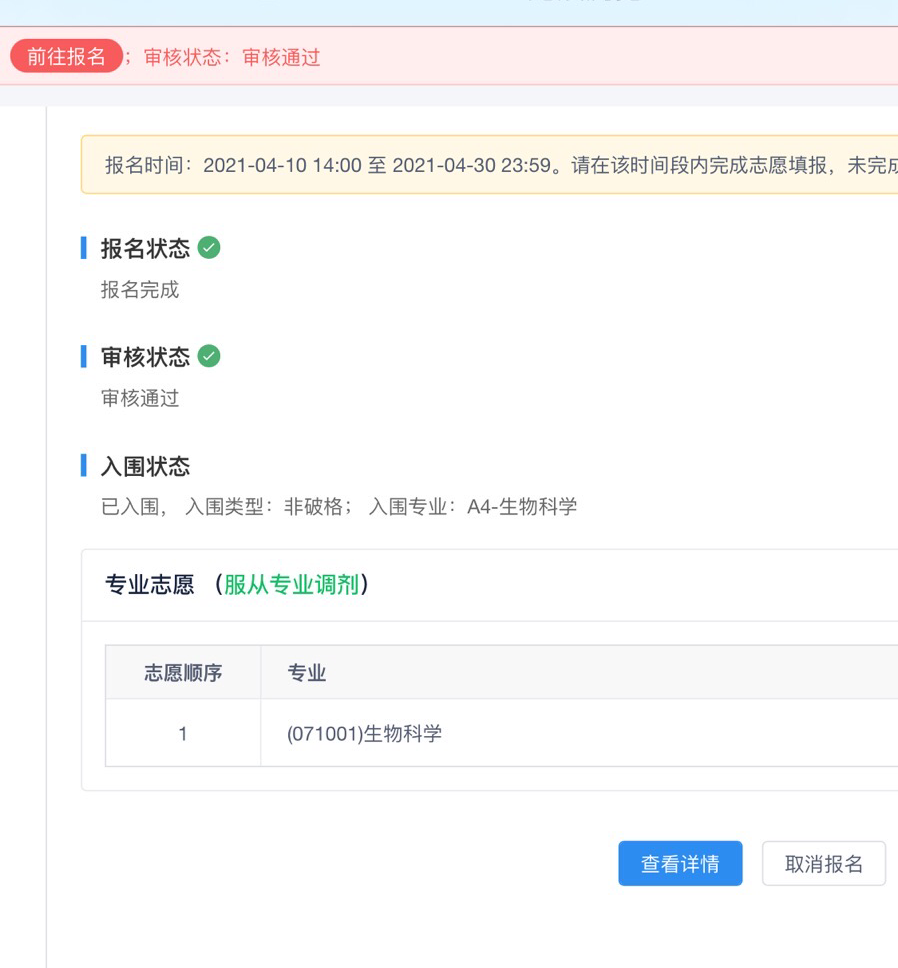Open 查看详情 to view registration details
898x968 pixels.
680,864
